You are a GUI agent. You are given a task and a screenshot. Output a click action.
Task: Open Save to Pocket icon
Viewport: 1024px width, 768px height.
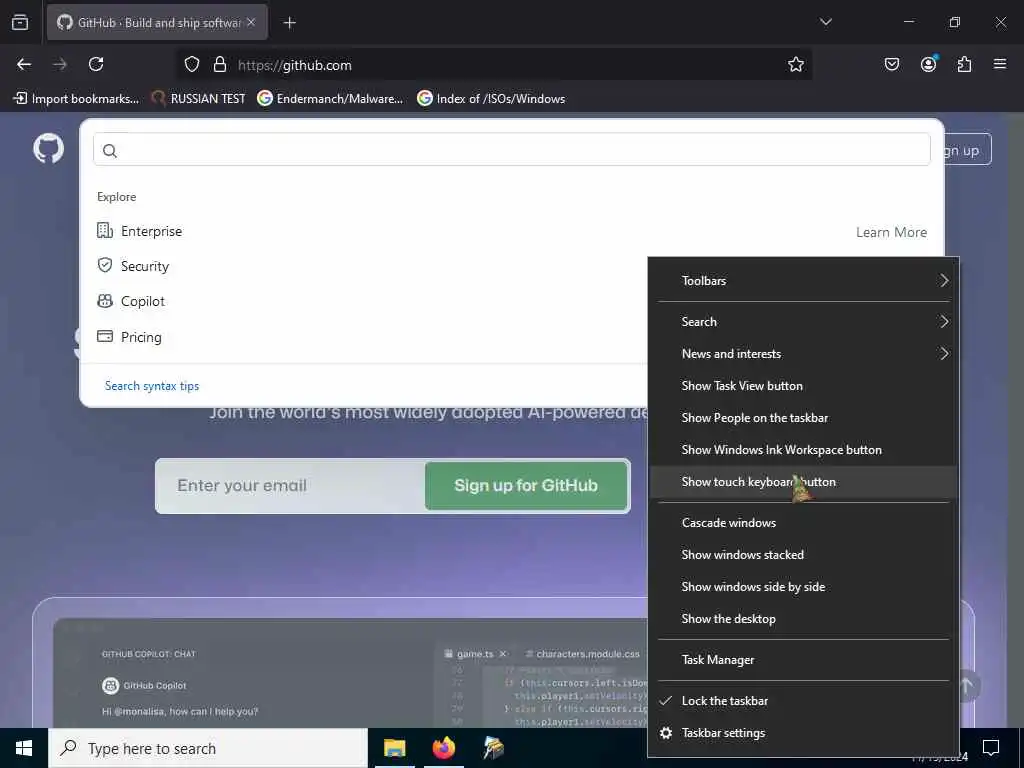(x=891, y=64)
